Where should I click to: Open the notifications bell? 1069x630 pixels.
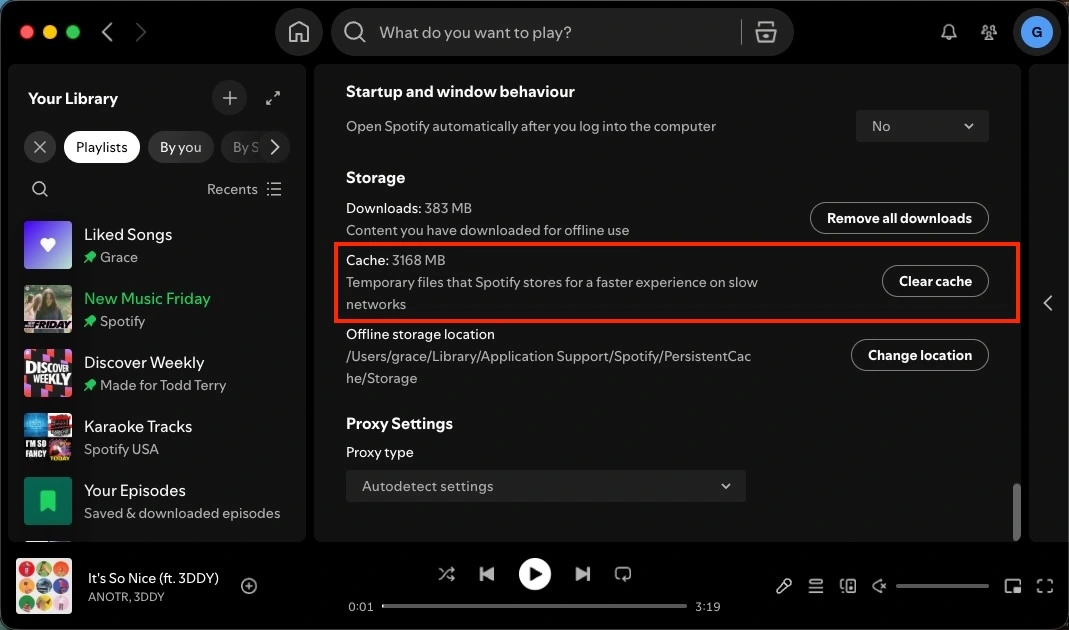(x=949, y=32)
